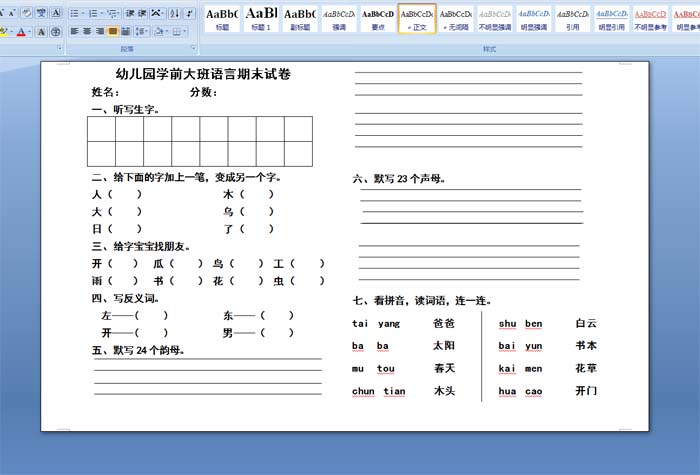Screen dimensions: 700x475
Task: Click the Borders icon
Action: (x=177, y=31)
